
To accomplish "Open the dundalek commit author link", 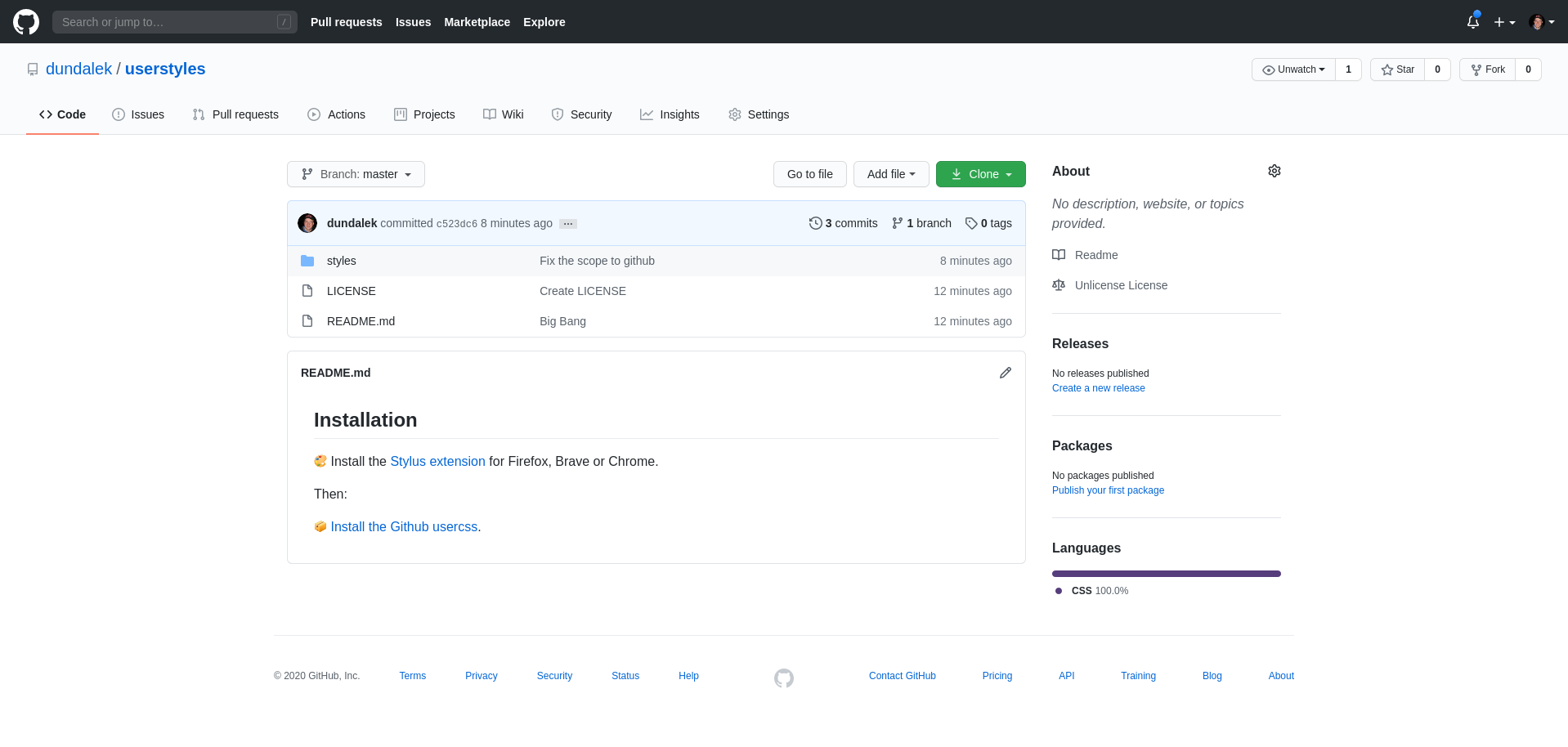I will pos(352,223).
